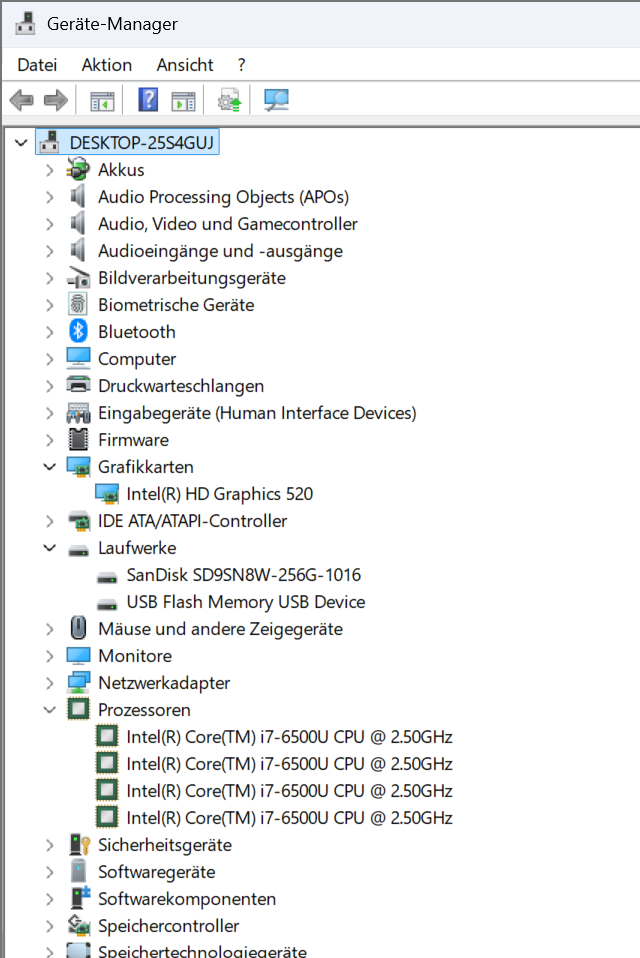640x958 pixels.
Task: Select the Biometrische Geräte label
Action: point(176,305)
